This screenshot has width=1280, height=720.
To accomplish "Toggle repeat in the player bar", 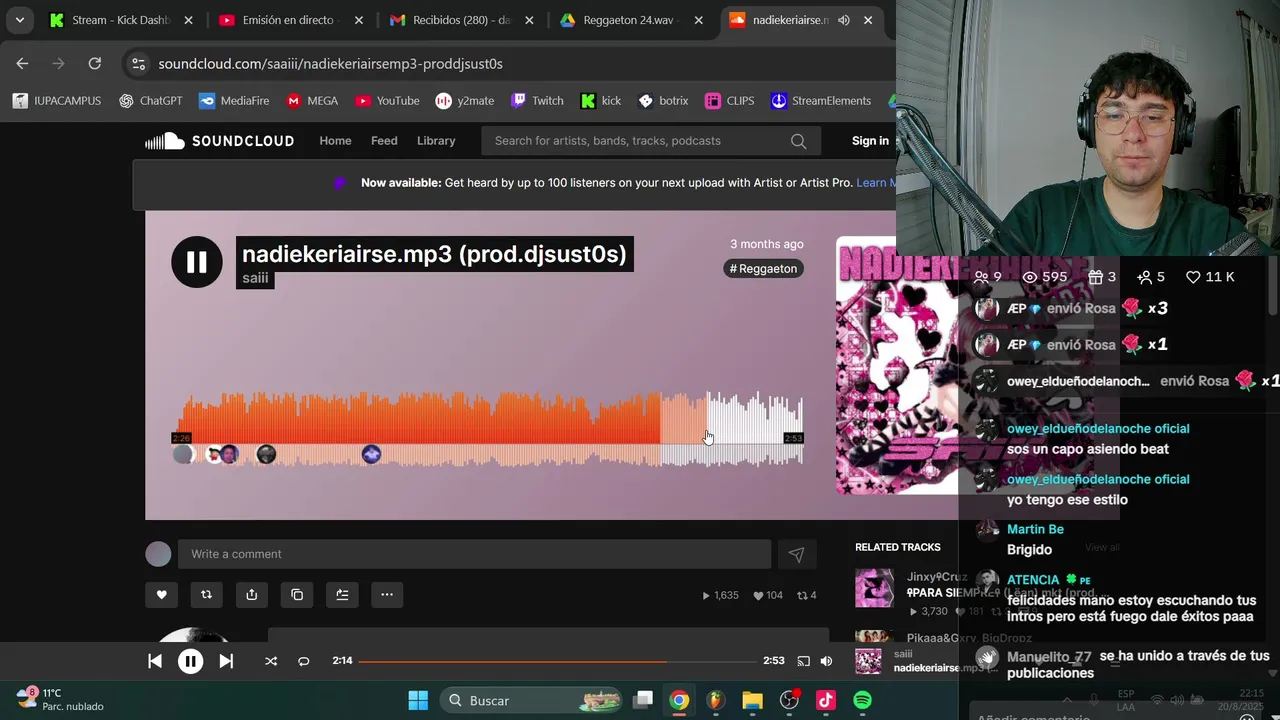I will tap(304, 661).
